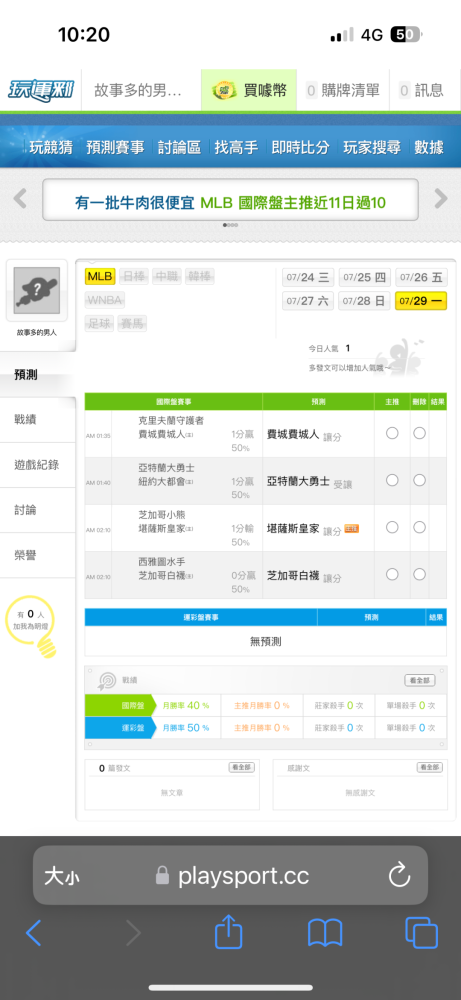This screenshot has height=1000, width=461.
Task: Open 數據 in navigation bar
Action: click(x=428, y=147)
